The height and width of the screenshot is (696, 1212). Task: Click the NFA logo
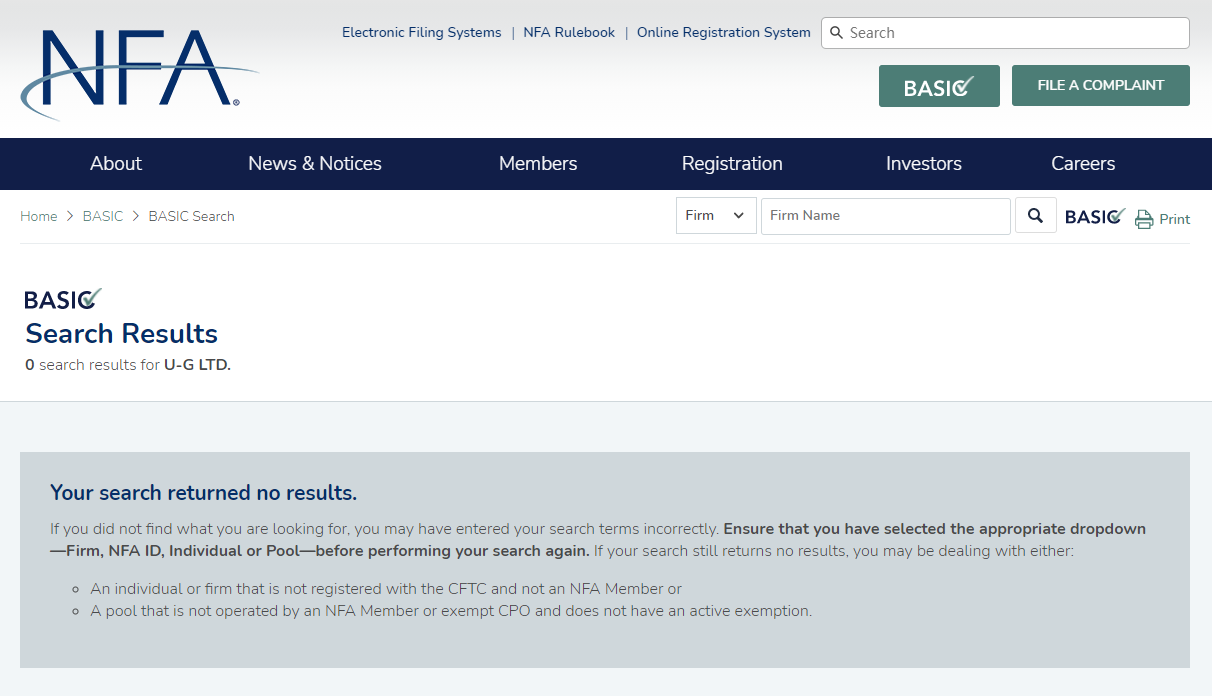(139, 74)
